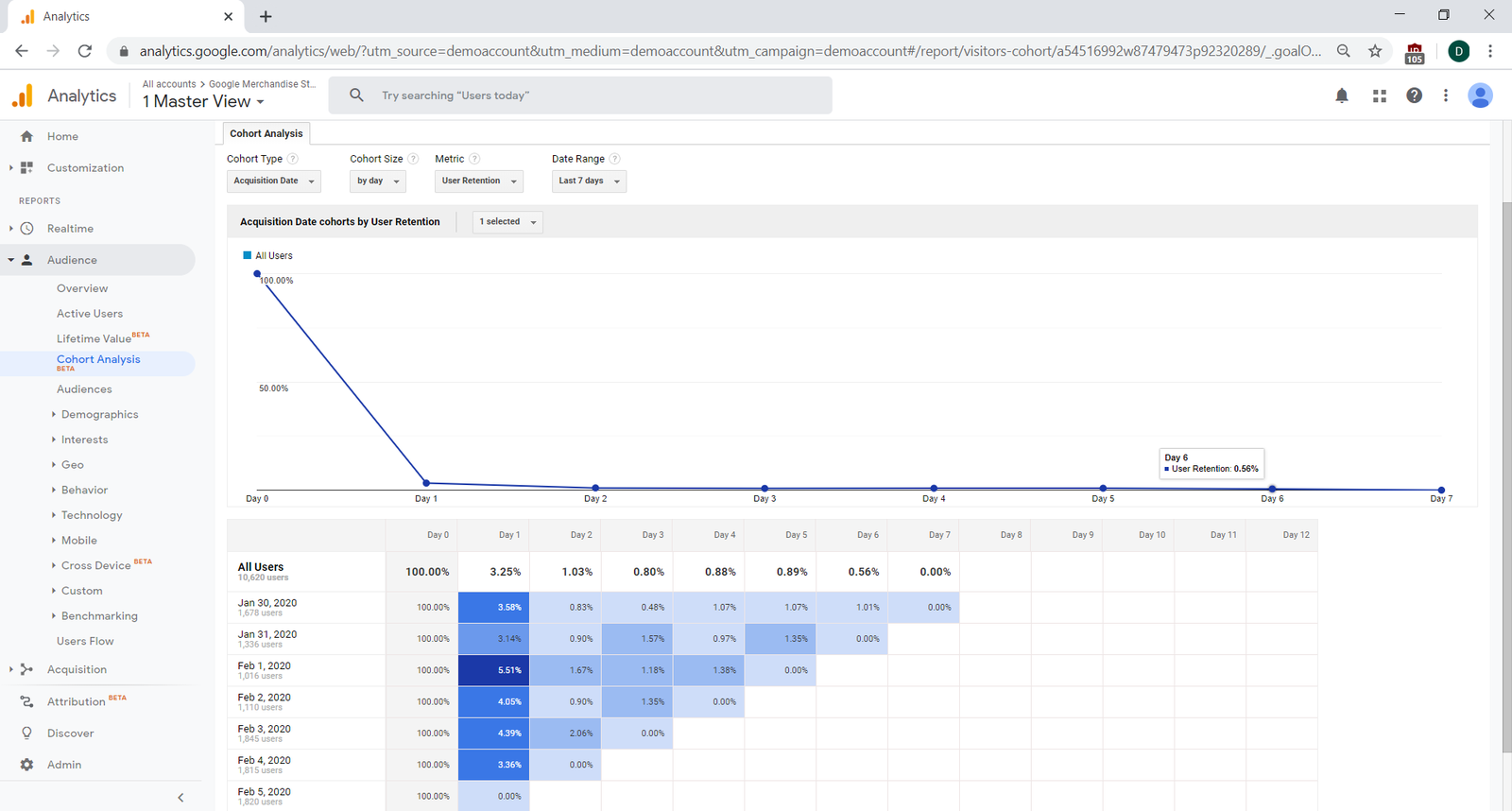Click the All accounts breadcrumb link
1512x811 pixels.
click(169, 84)
